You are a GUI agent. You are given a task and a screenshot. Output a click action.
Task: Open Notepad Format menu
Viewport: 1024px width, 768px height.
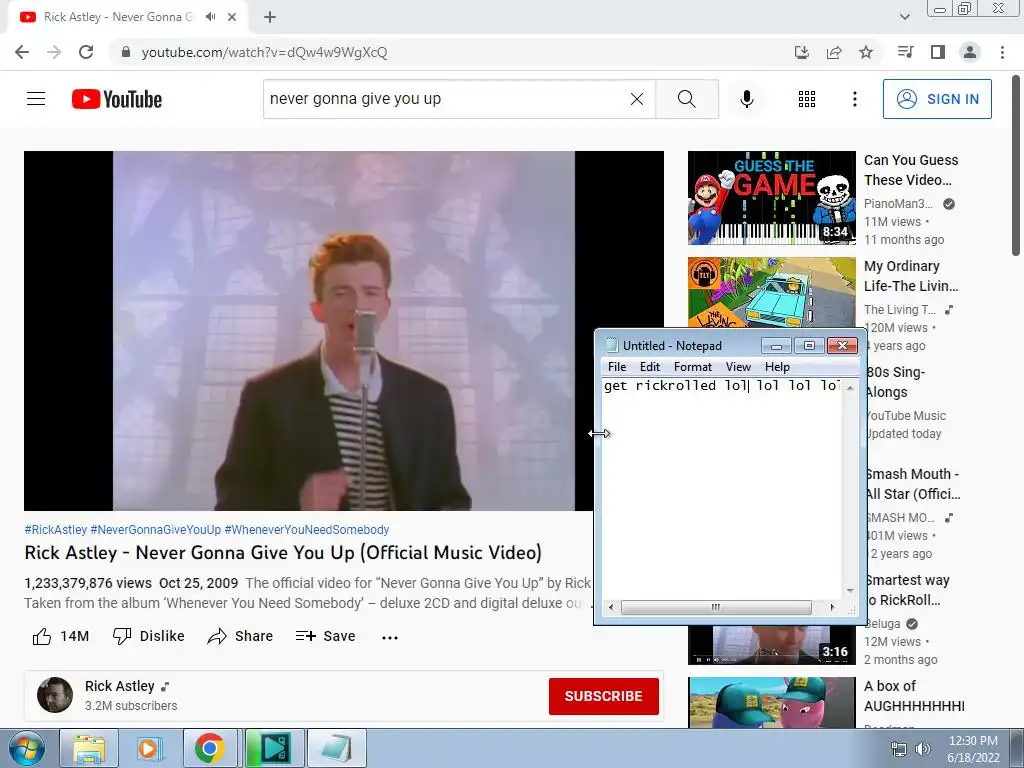tap(692, 366)
